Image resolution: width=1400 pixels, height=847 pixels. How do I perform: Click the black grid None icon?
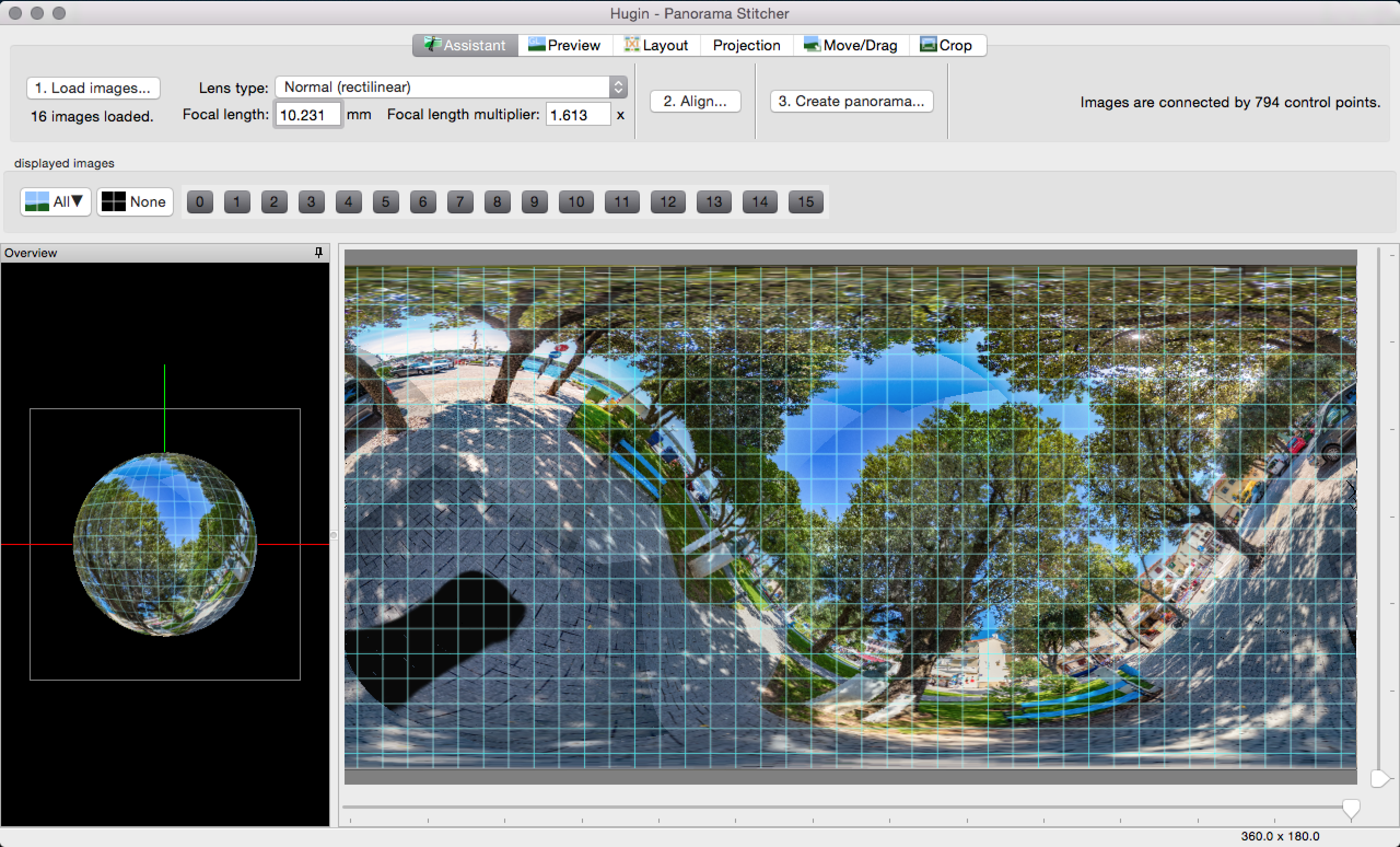113,202
